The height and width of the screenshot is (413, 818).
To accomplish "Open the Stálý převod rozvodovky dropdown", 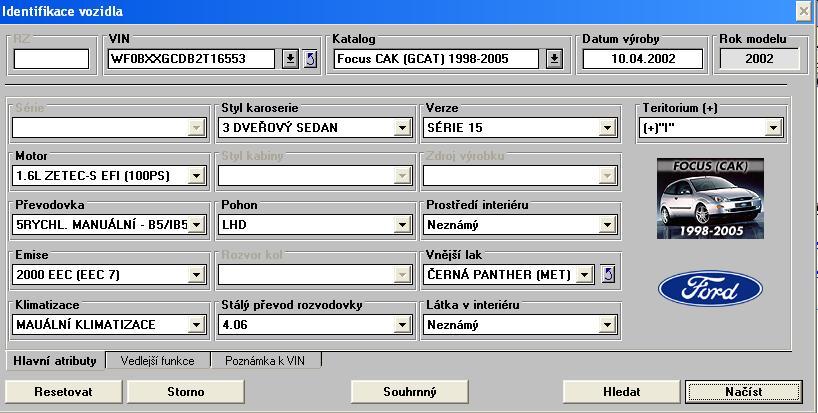I will pos(402,325).
